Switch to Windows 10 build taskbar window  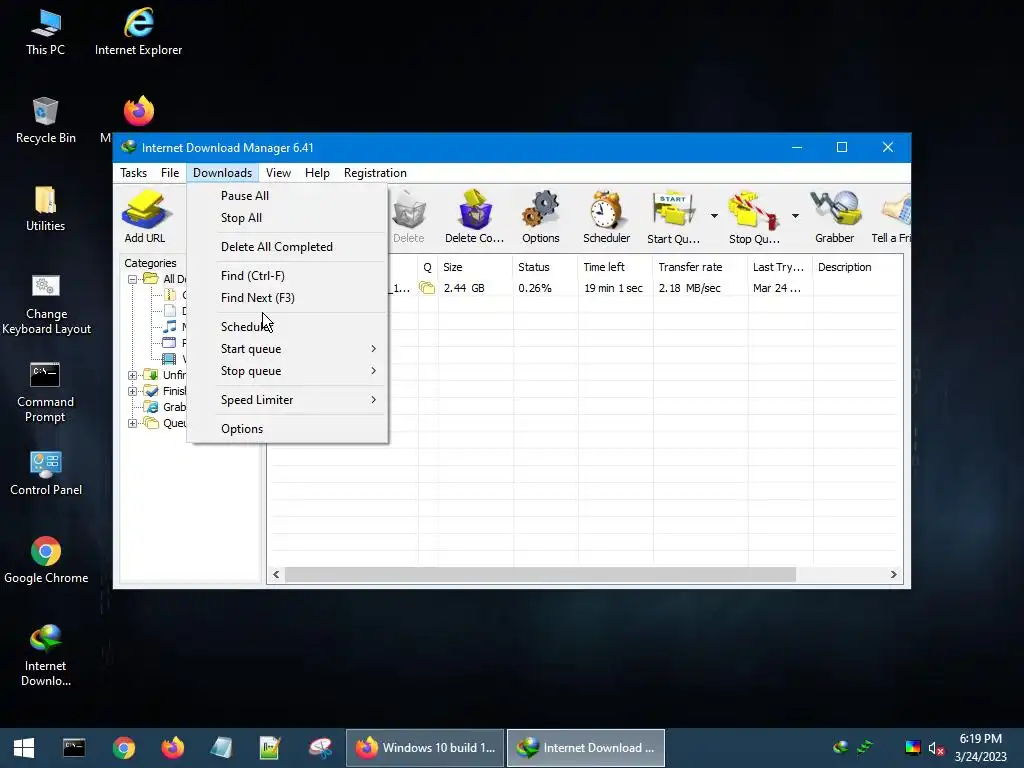(425, 748)
